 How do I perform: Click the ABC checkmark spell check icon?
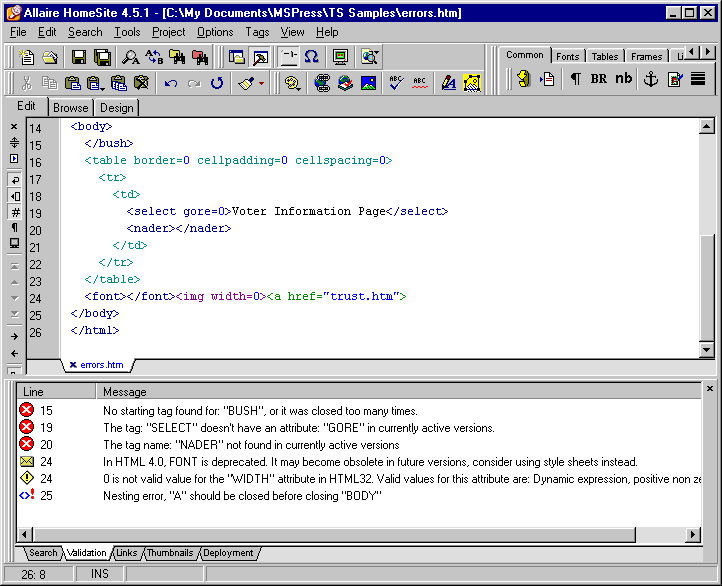396,83
